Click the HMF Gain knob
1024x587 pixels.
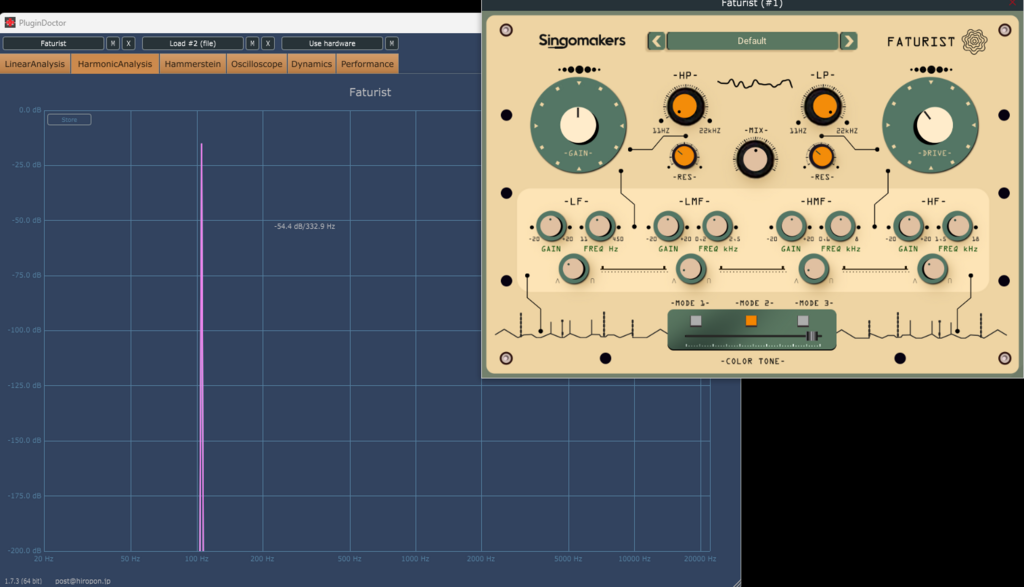(791, 227)
